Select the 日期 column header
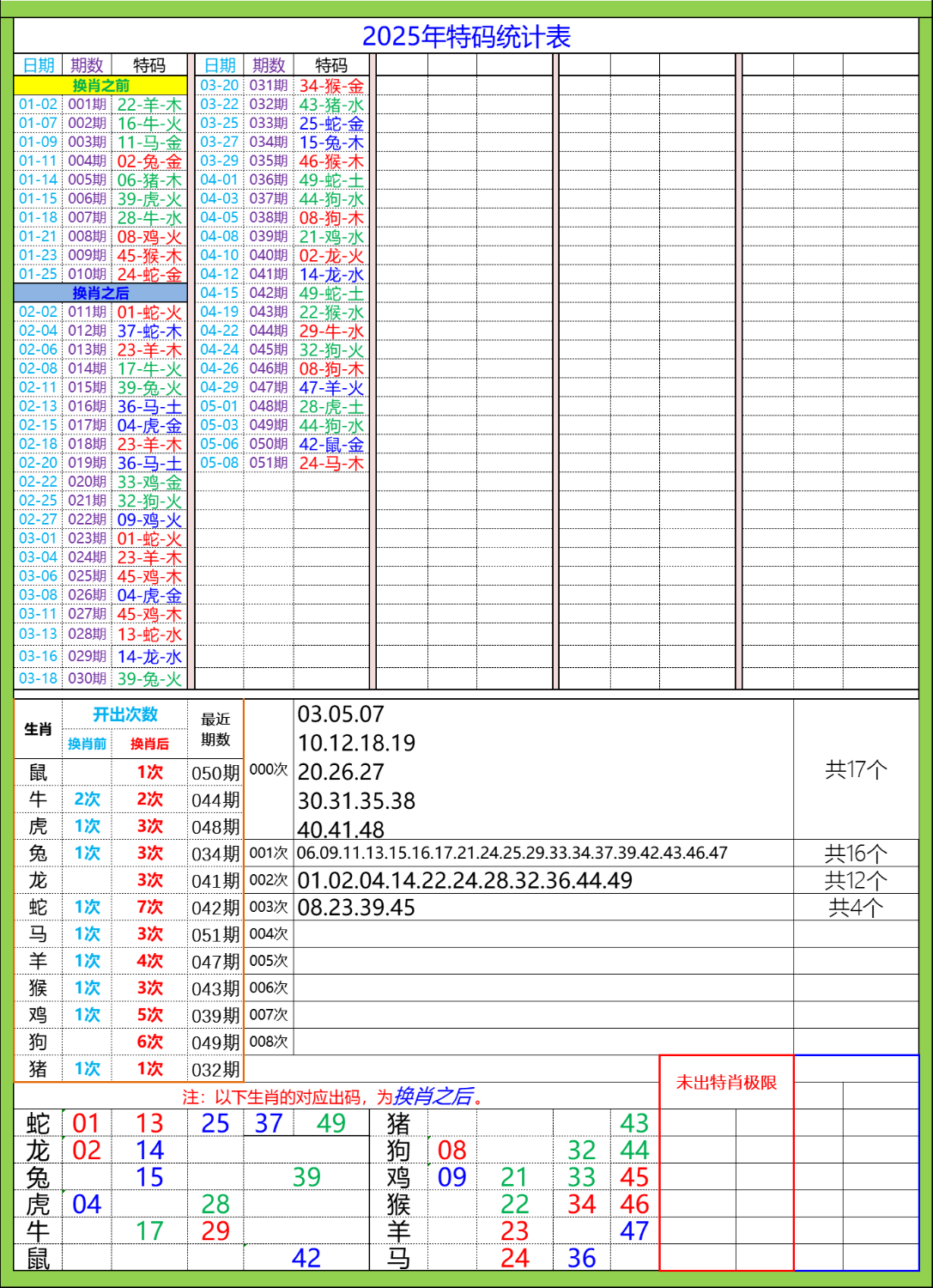The height and width of the screenshot is (1288, 933). click(38, 63)
